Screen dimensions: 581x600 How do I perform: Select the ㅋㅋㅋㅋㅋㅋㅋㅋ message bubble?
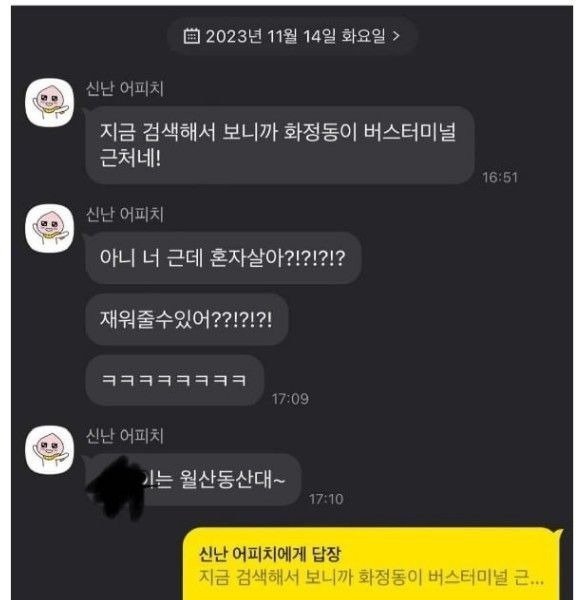(x=175, y=380)
